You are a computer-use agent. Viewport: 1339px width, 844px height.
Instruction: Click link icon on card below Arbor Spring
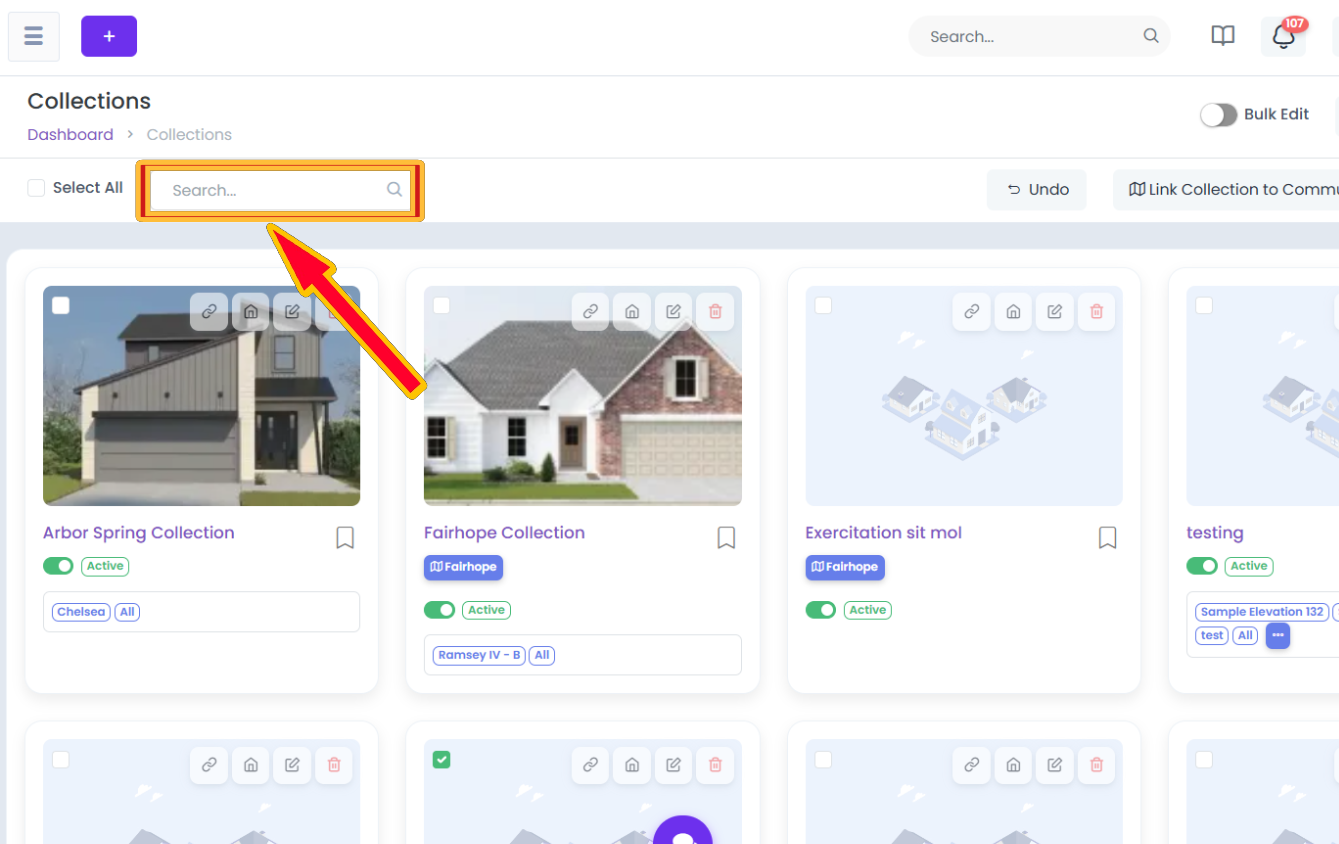(209, 765)
